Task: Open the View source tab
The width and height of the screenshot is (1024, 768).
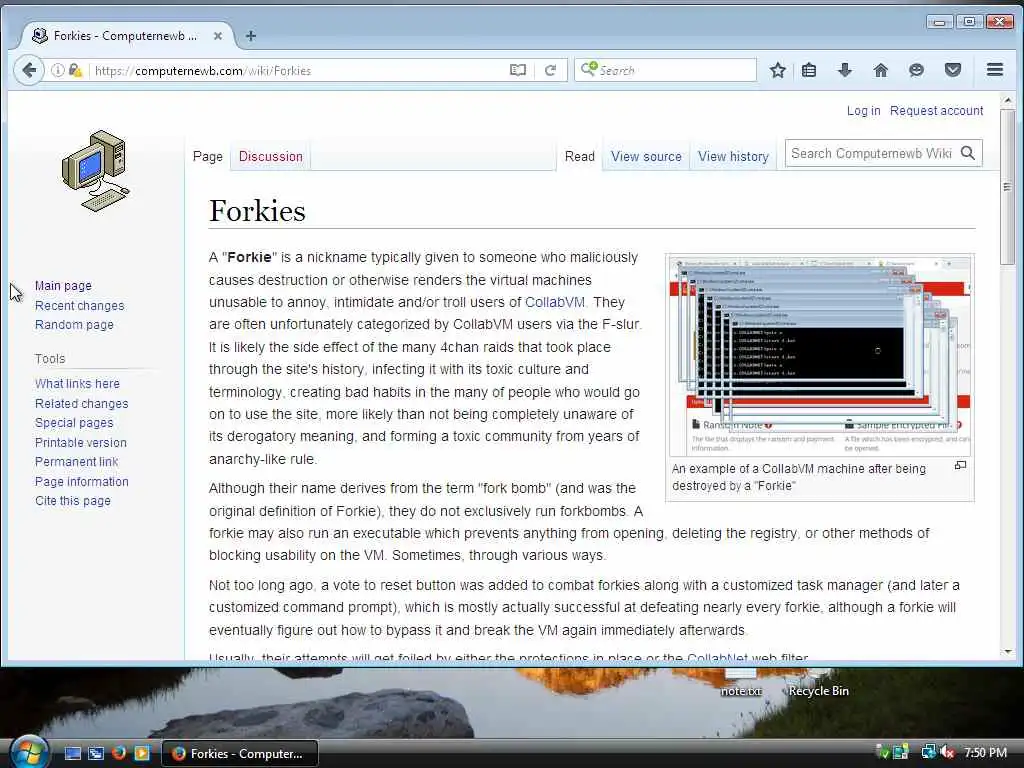Action: [646, 157]
